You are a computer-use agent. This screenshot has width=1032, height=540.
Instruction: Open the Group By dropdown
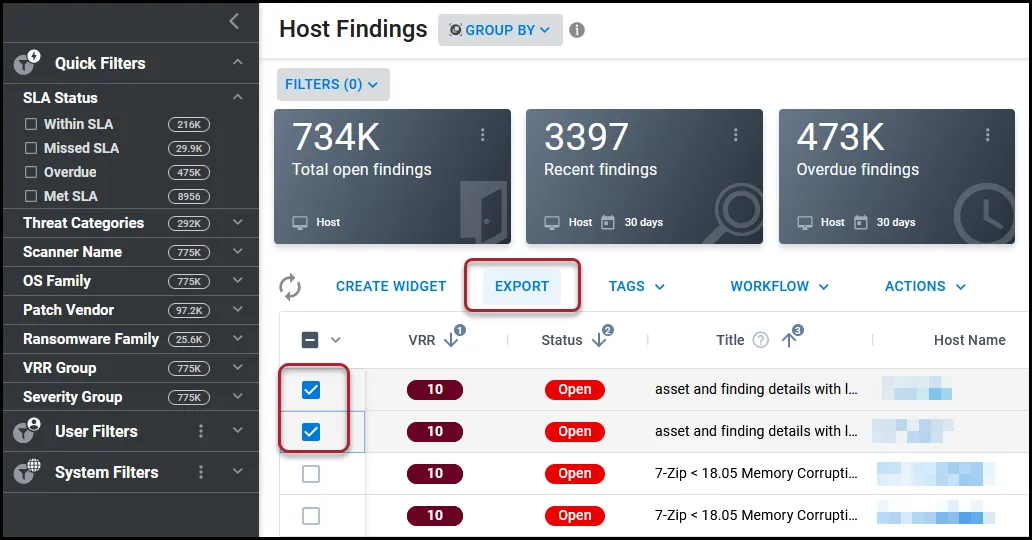point(500,30)
